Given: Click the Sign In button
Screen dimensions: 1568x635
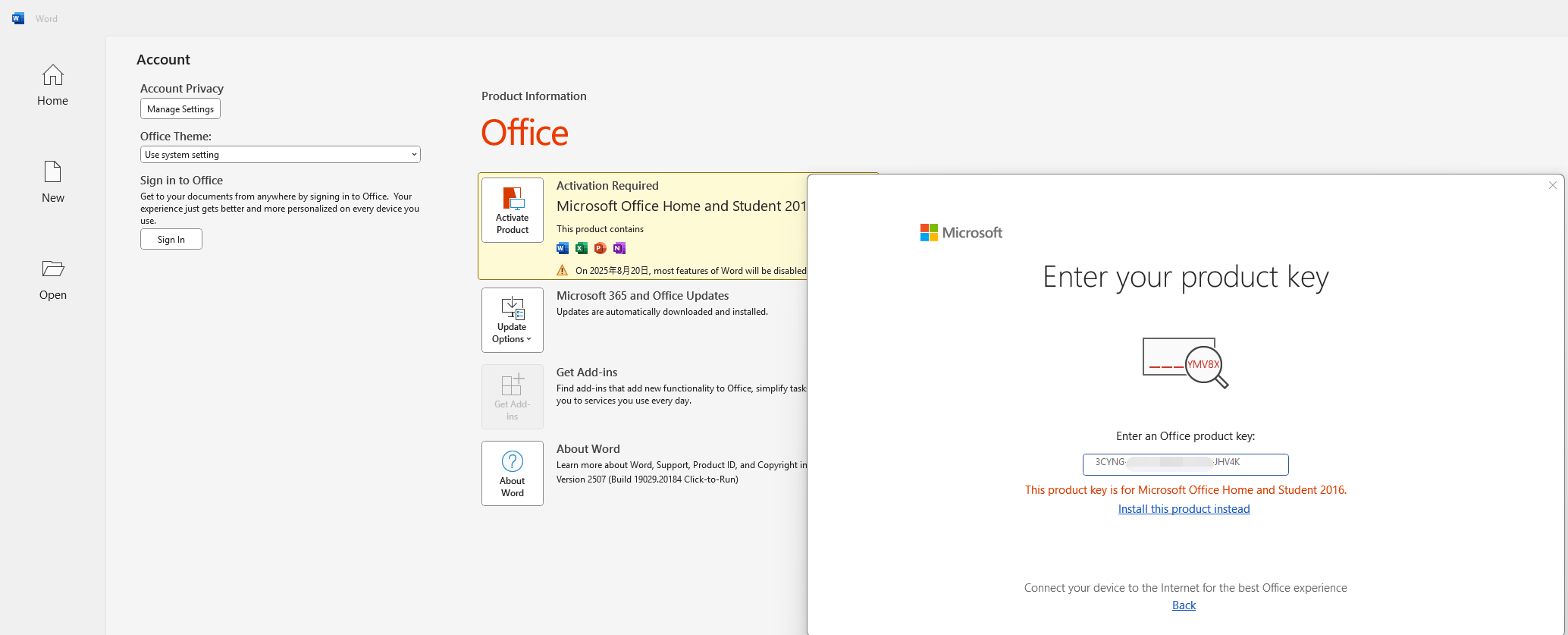Looking at the screenshot, I should tap(171, 240).
